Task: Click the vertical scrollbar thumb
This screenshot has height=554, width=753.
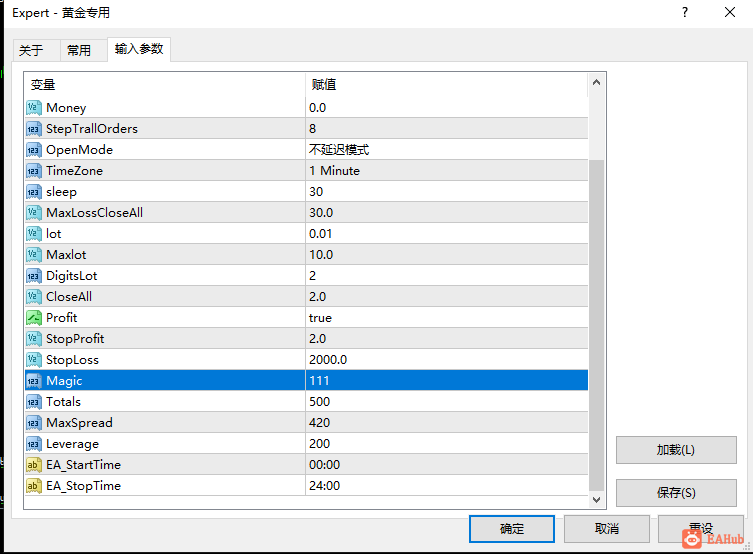Action: [x=596, y=325]
